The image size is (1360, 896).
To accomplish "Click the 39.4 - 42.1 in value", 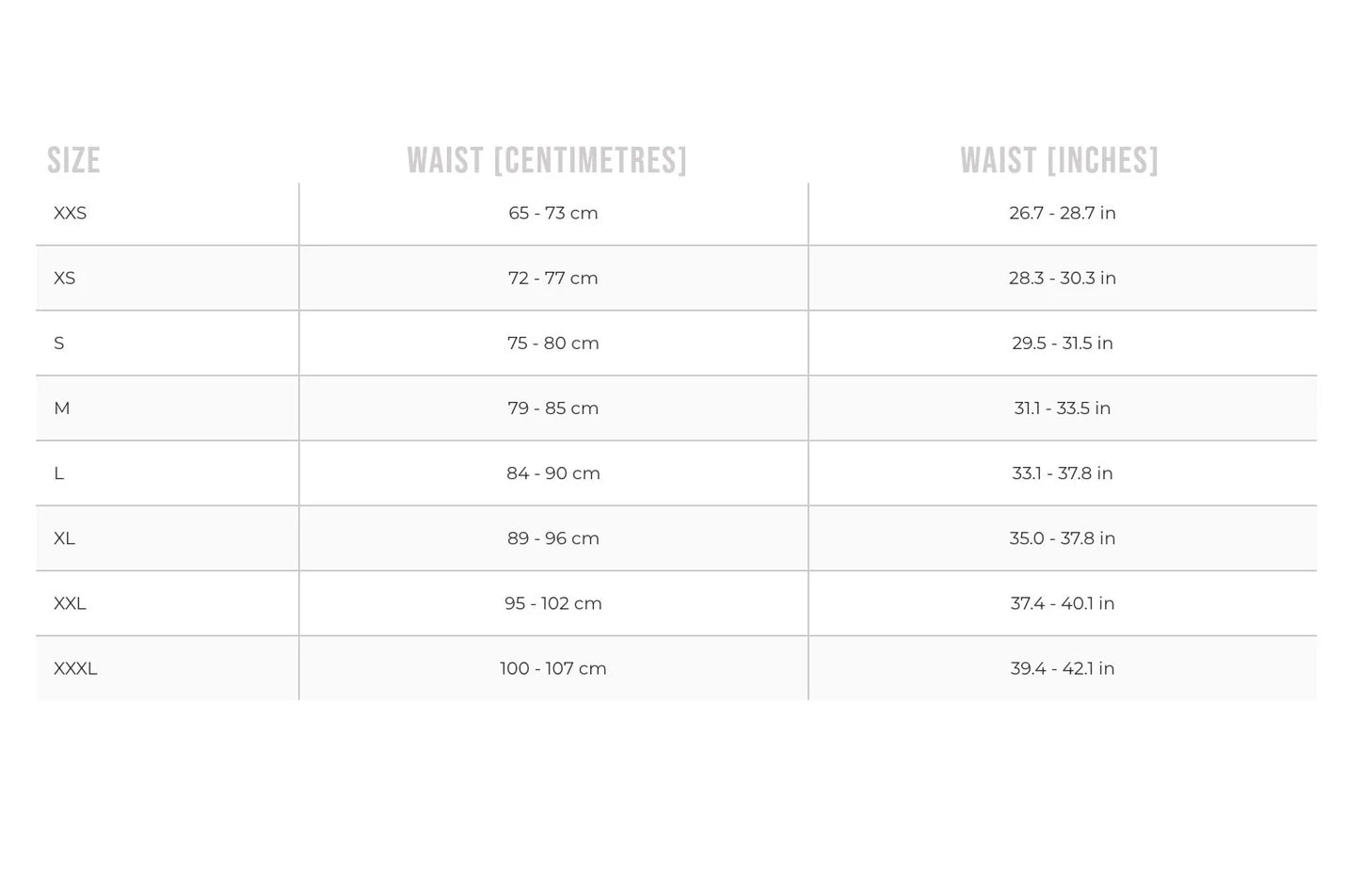I will (x=1063, y=668).
